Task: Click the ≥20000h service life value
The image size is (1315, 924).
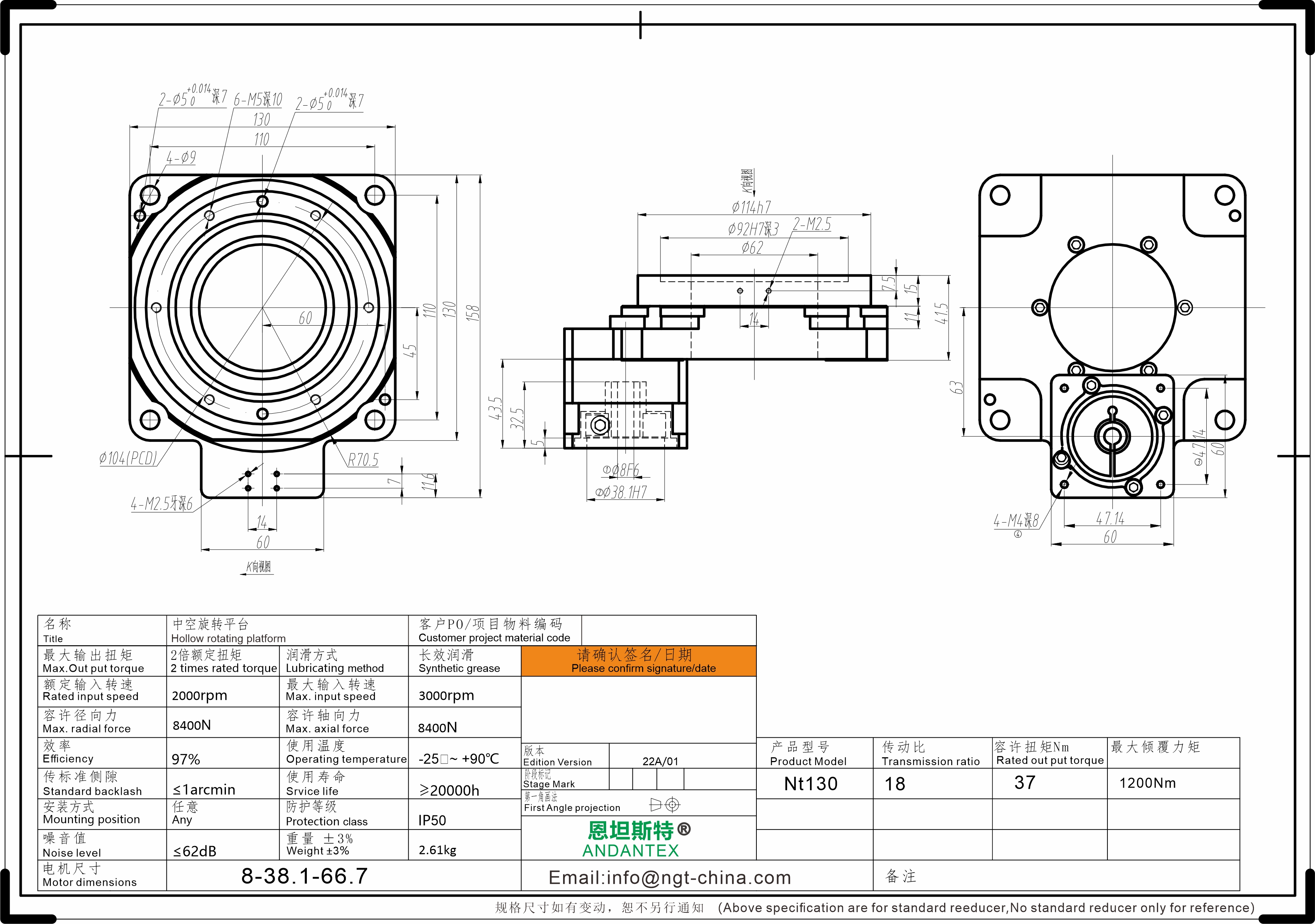Action: [x=449, y=791]
